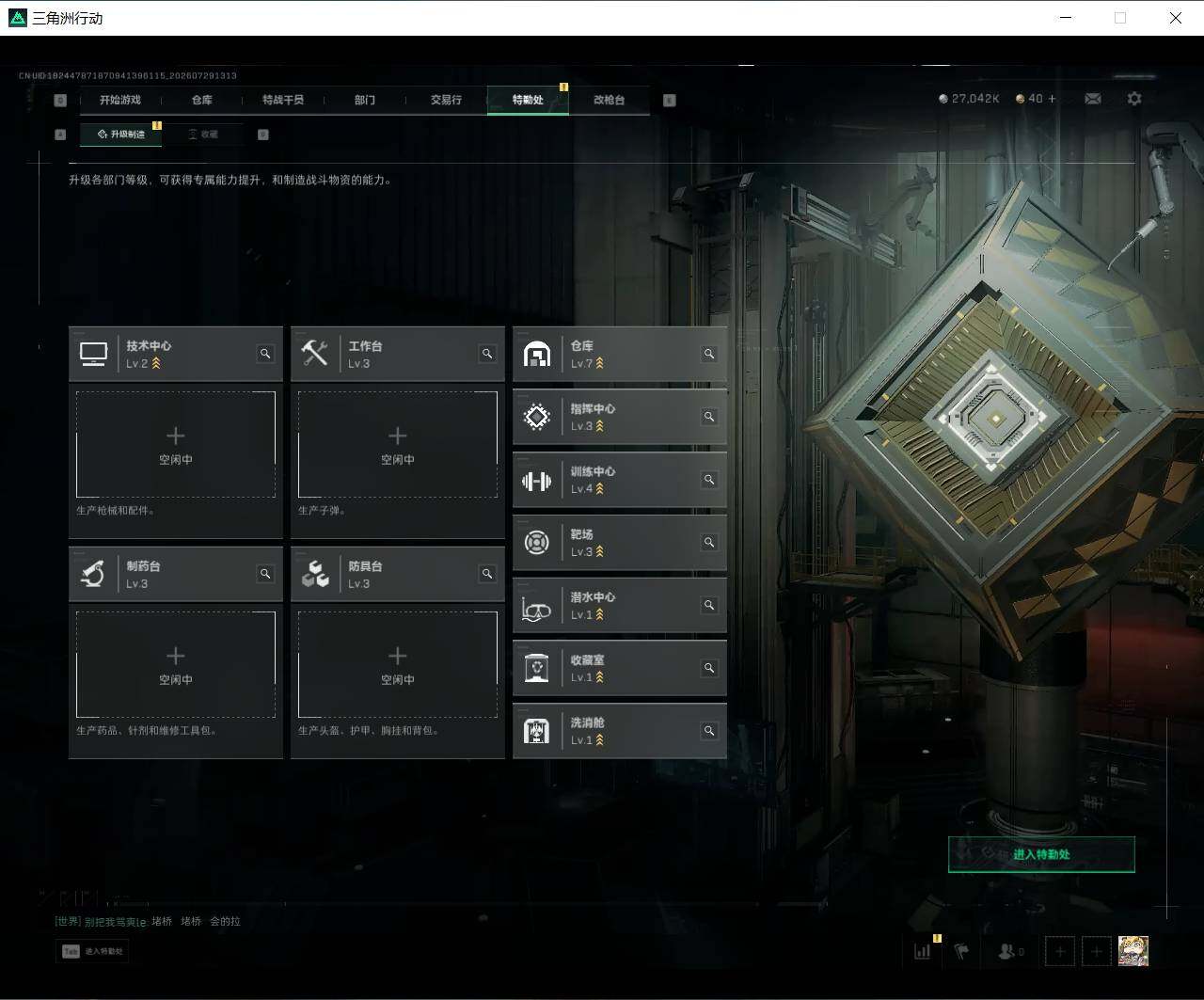Image resolution: width=1204 pixels, height=1000 pixels.
Task: View 收藏室 details via magnifier
Action: pyautogui.click(x=709, y=668)
